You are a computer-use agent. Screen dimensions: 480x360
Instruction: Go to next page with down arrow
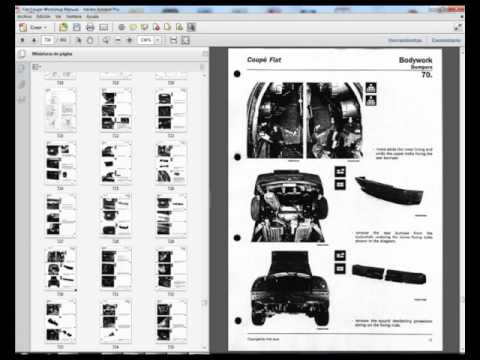34,40
